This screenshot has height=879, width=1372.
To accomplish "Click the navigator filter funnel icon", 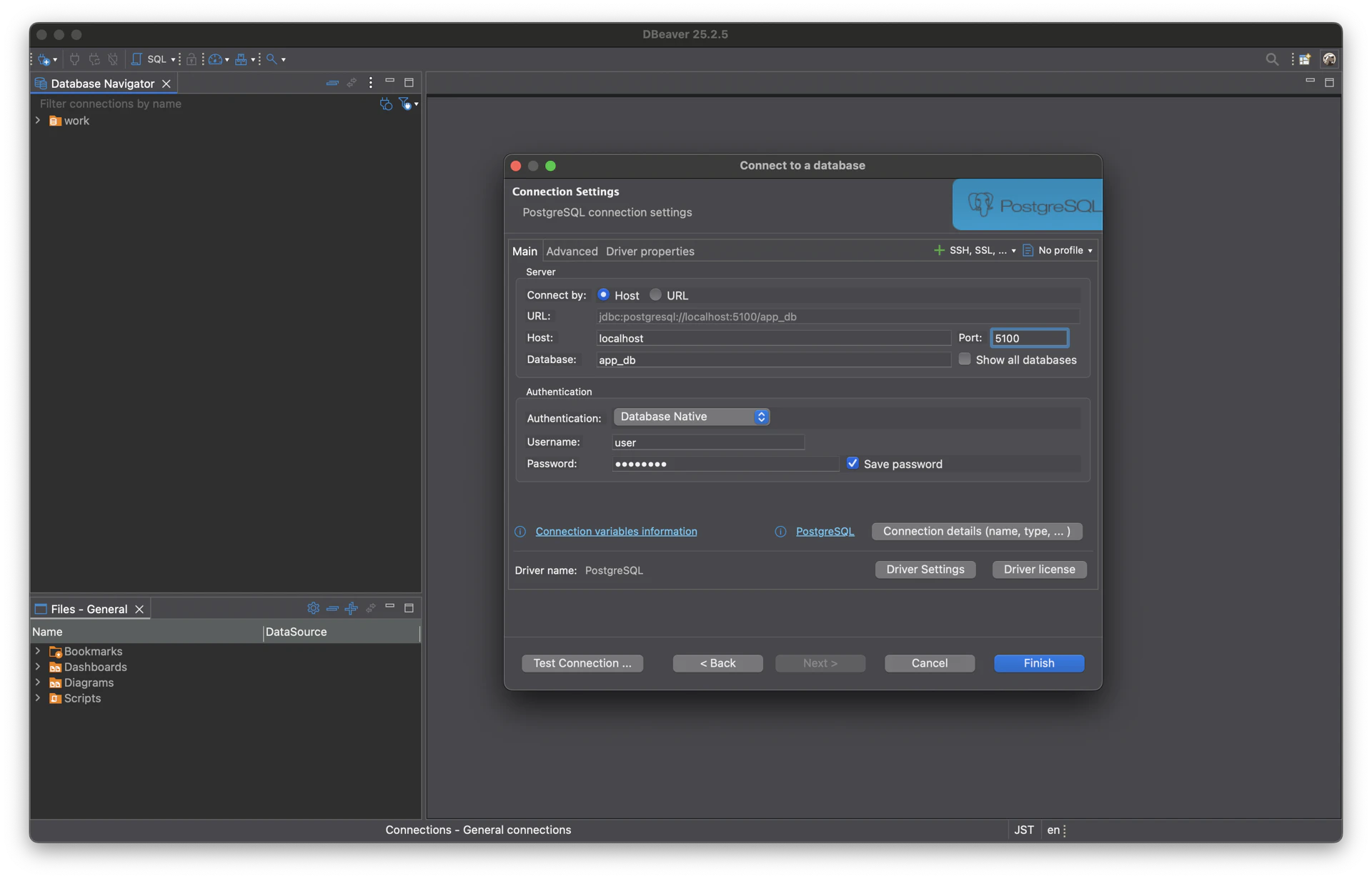I will 405,104.
